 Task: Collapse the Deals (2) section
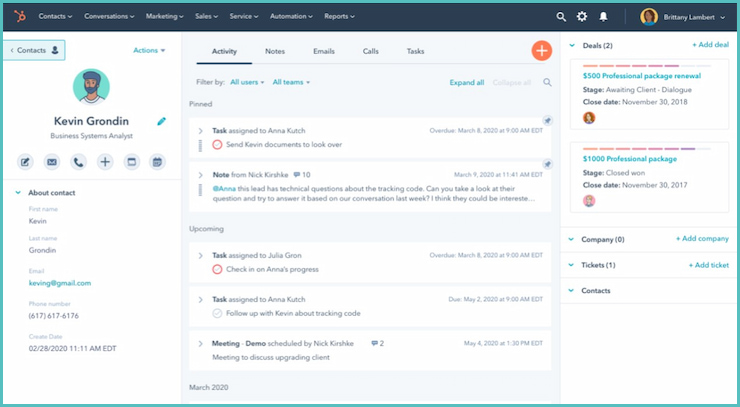[x=572, y=45]
